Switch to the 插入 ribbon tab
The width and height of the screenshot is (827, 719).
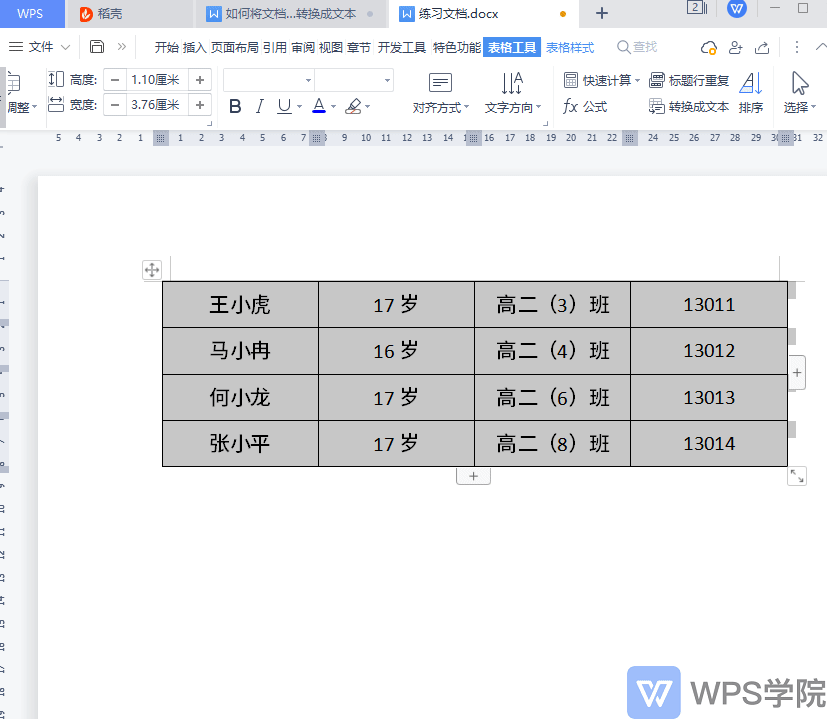coord(194,47)
